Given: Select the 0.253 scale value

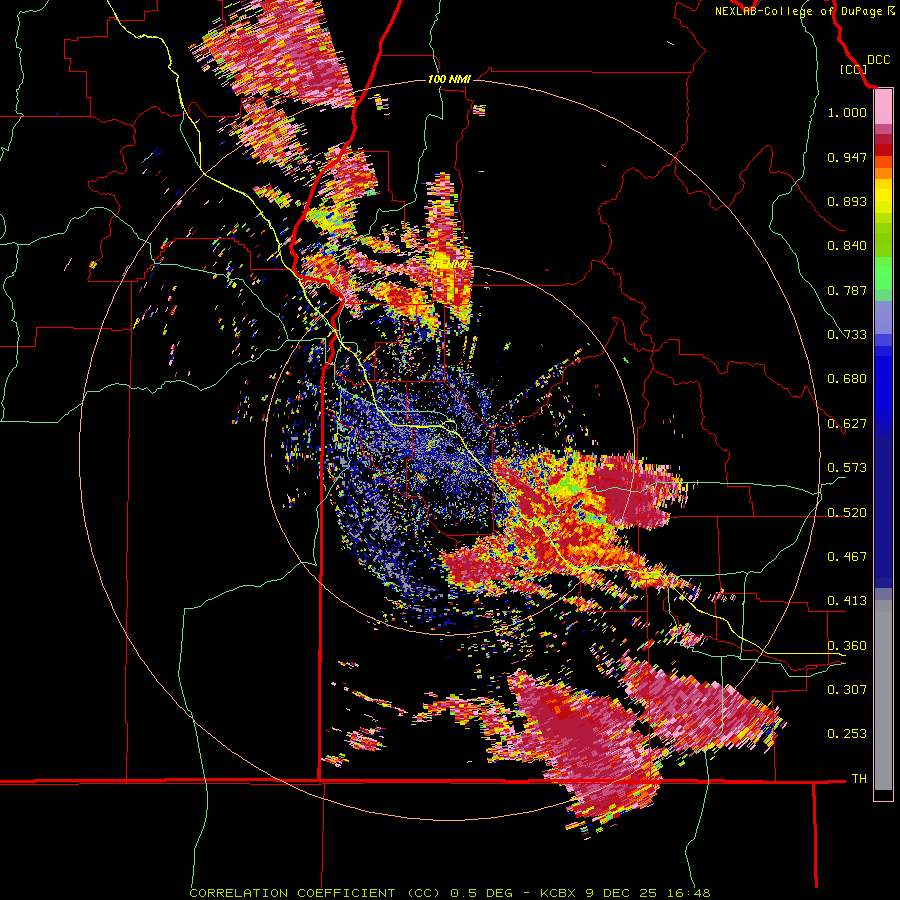Looking at the screenshot, I should point(847,734).
